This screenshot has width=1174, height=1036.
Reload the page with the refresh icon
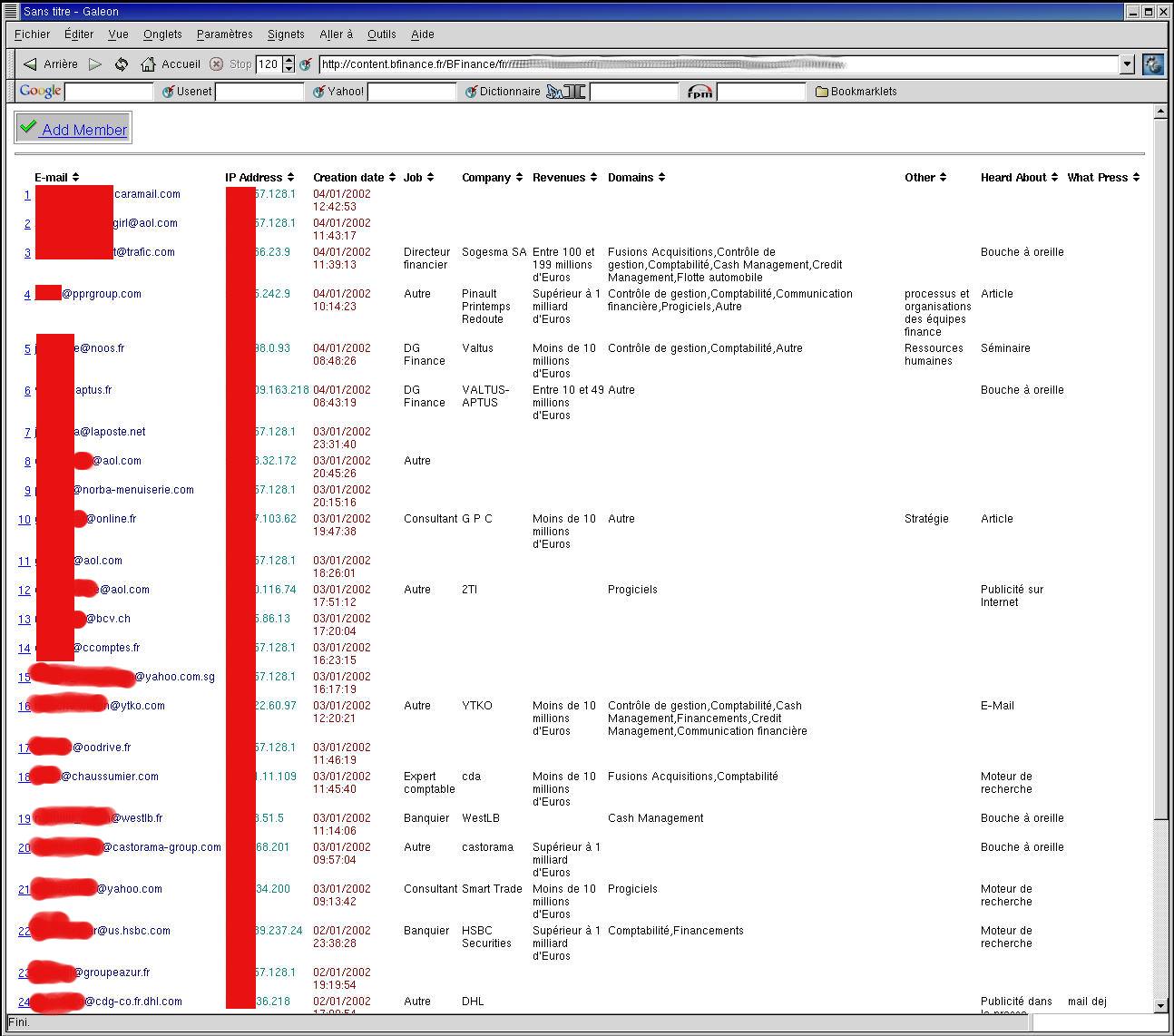(x=122, y=64)
